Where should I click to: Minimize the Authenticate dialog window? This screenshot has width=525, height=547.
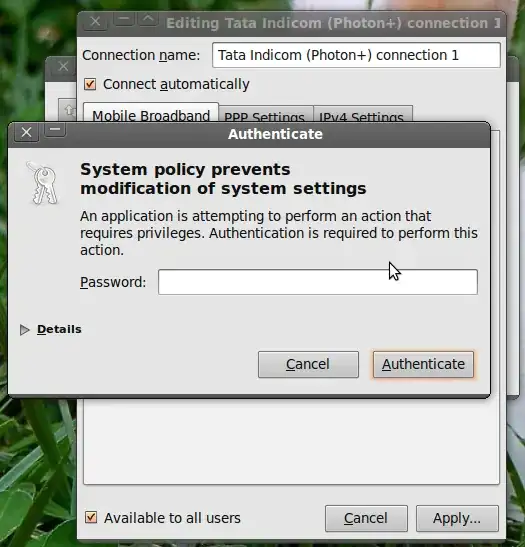pos(55,130)
